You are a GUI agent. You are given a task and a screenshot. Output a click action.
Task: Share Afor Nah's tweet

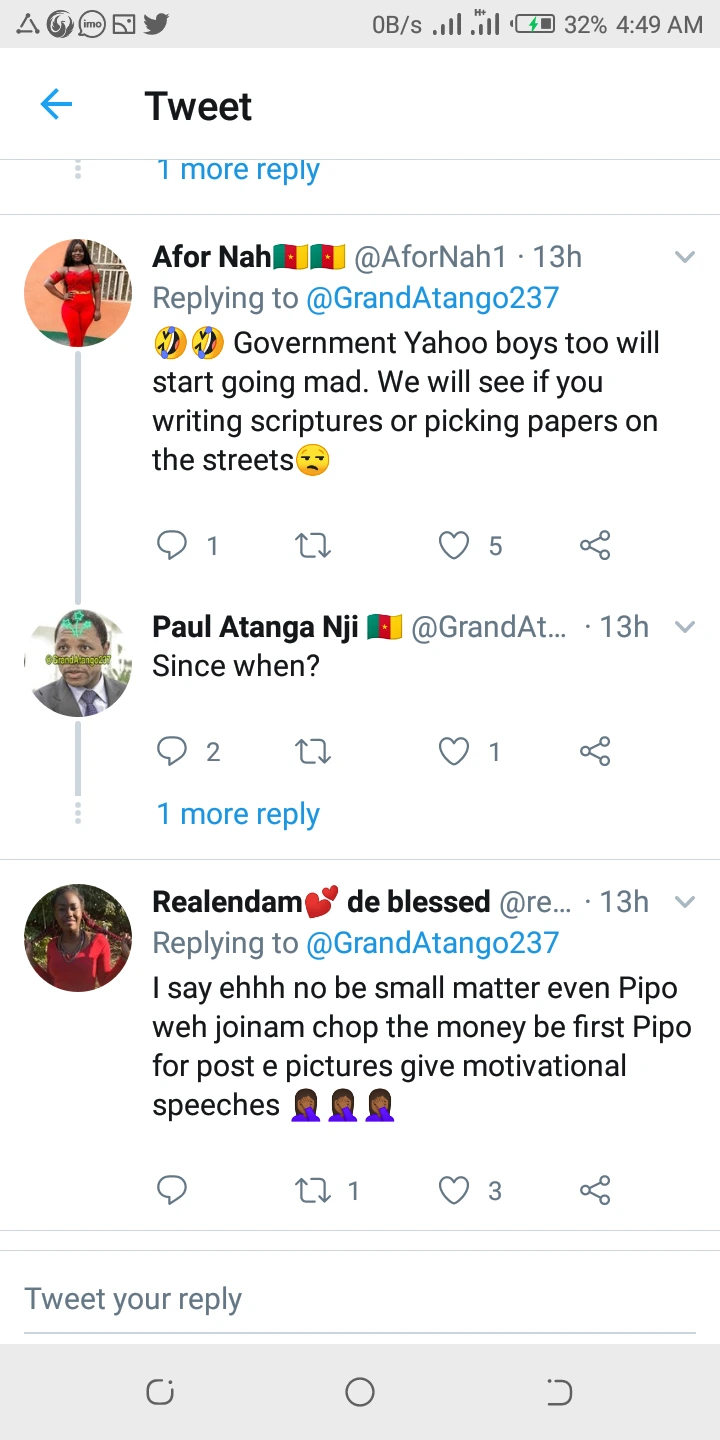tap(595, 545)
